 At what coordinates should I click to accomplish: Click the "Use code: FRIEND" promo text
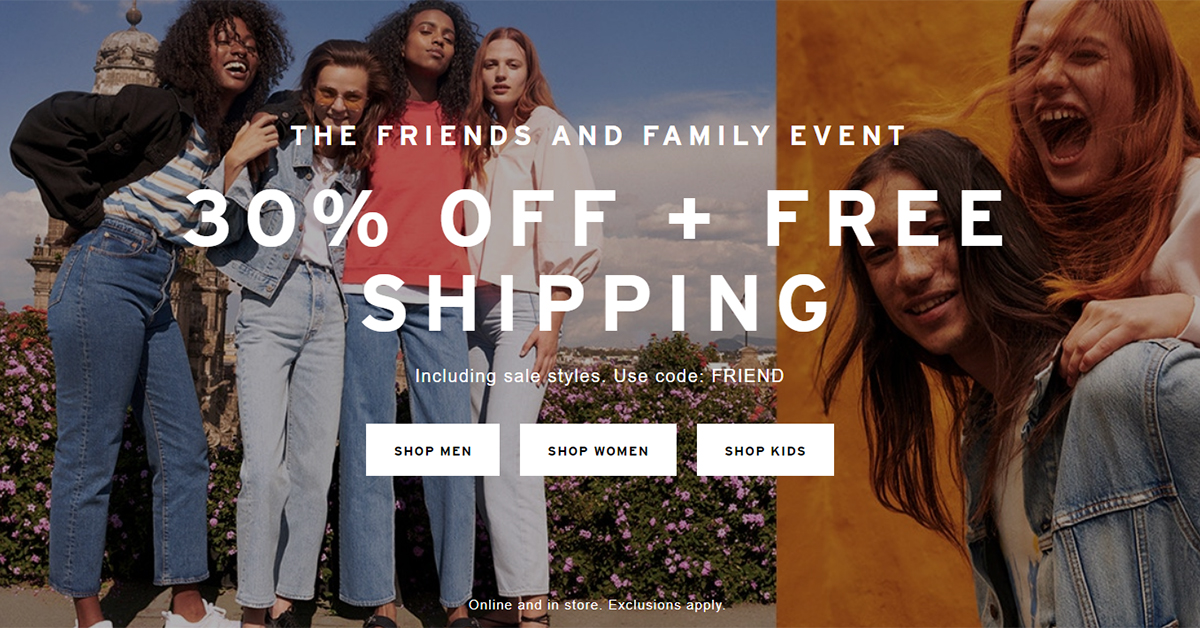pos(698,376)
